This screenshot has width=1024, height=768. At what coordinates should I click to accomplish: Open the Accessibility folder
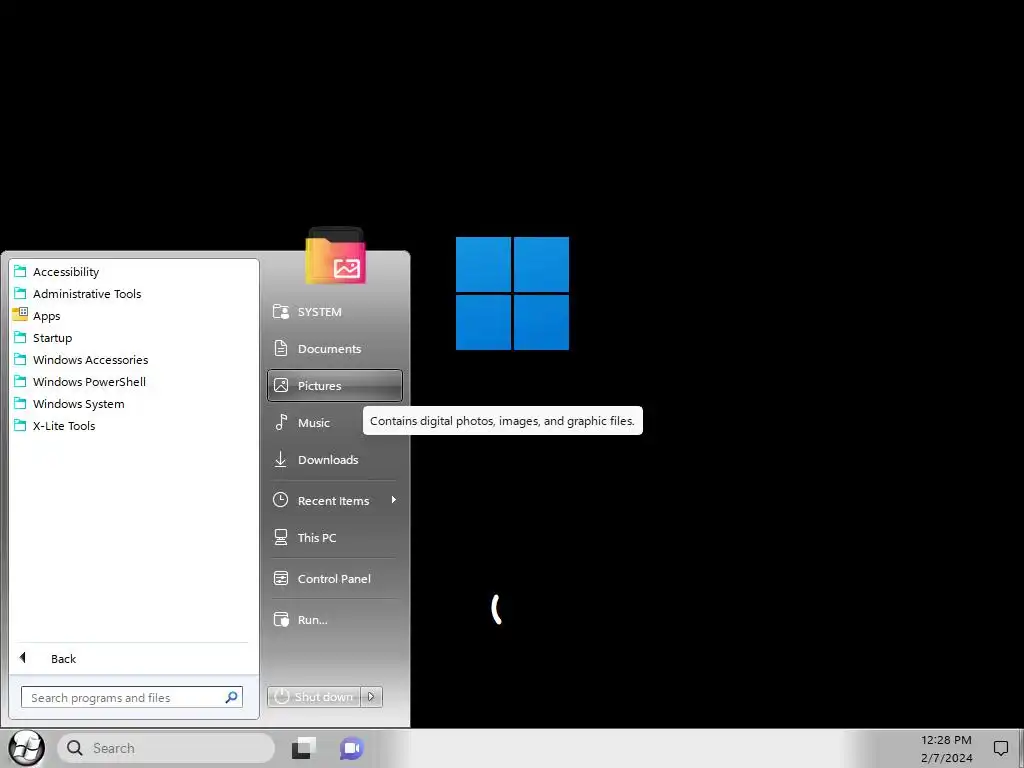(134, 272)
